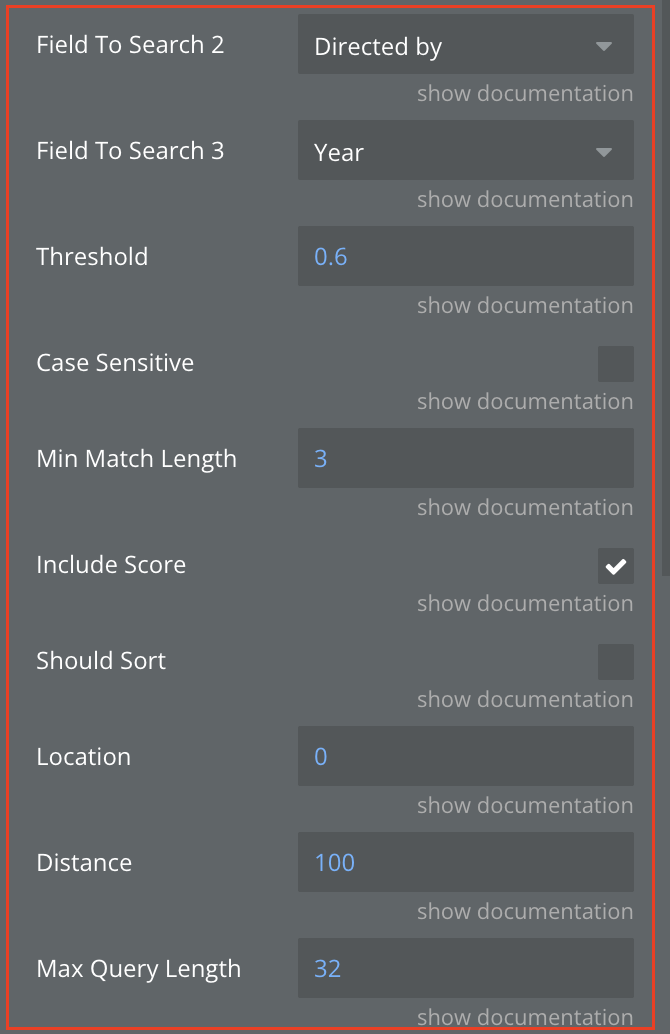670x1034 pixels.
Task: Show documentation for Should Sort
Action: [x=525, y=700]
